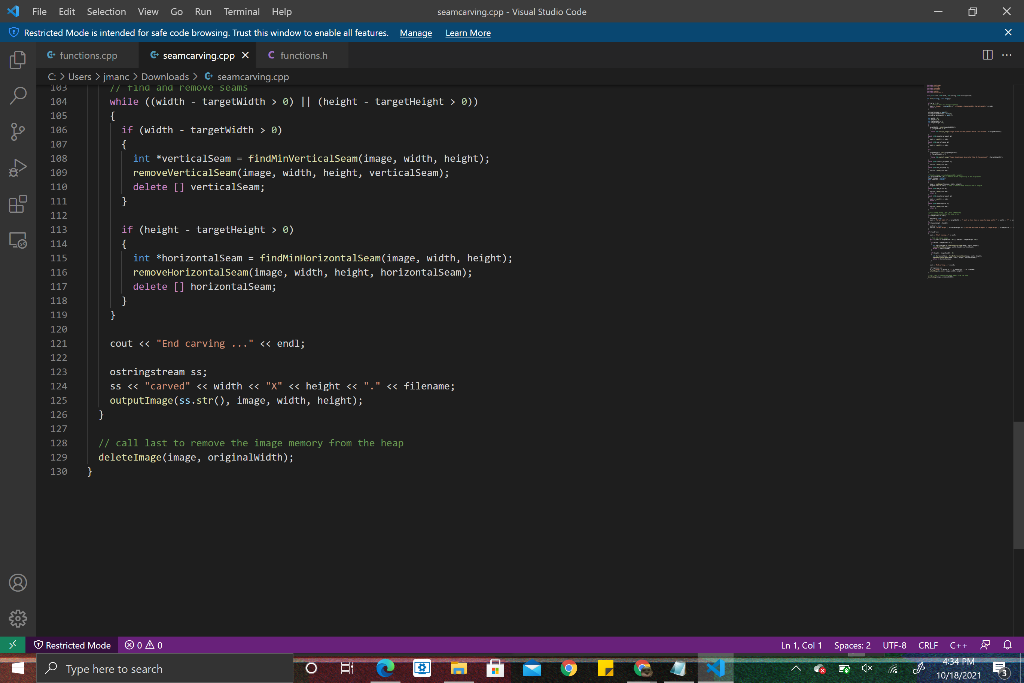Open the notifications bell in status bar
This screenshot has height=683, width=1024.
coord(1008,645)
